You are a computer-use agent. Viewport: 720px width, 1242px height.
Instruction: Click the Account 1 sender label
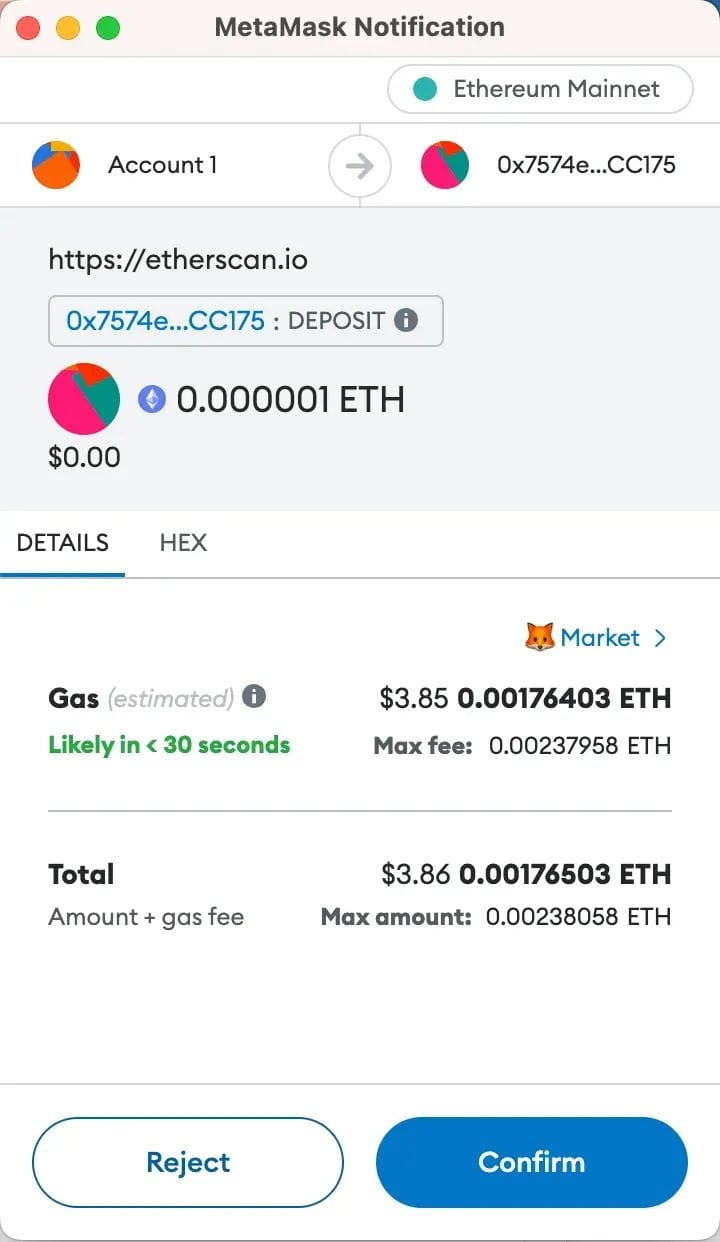tap(162, 165)
